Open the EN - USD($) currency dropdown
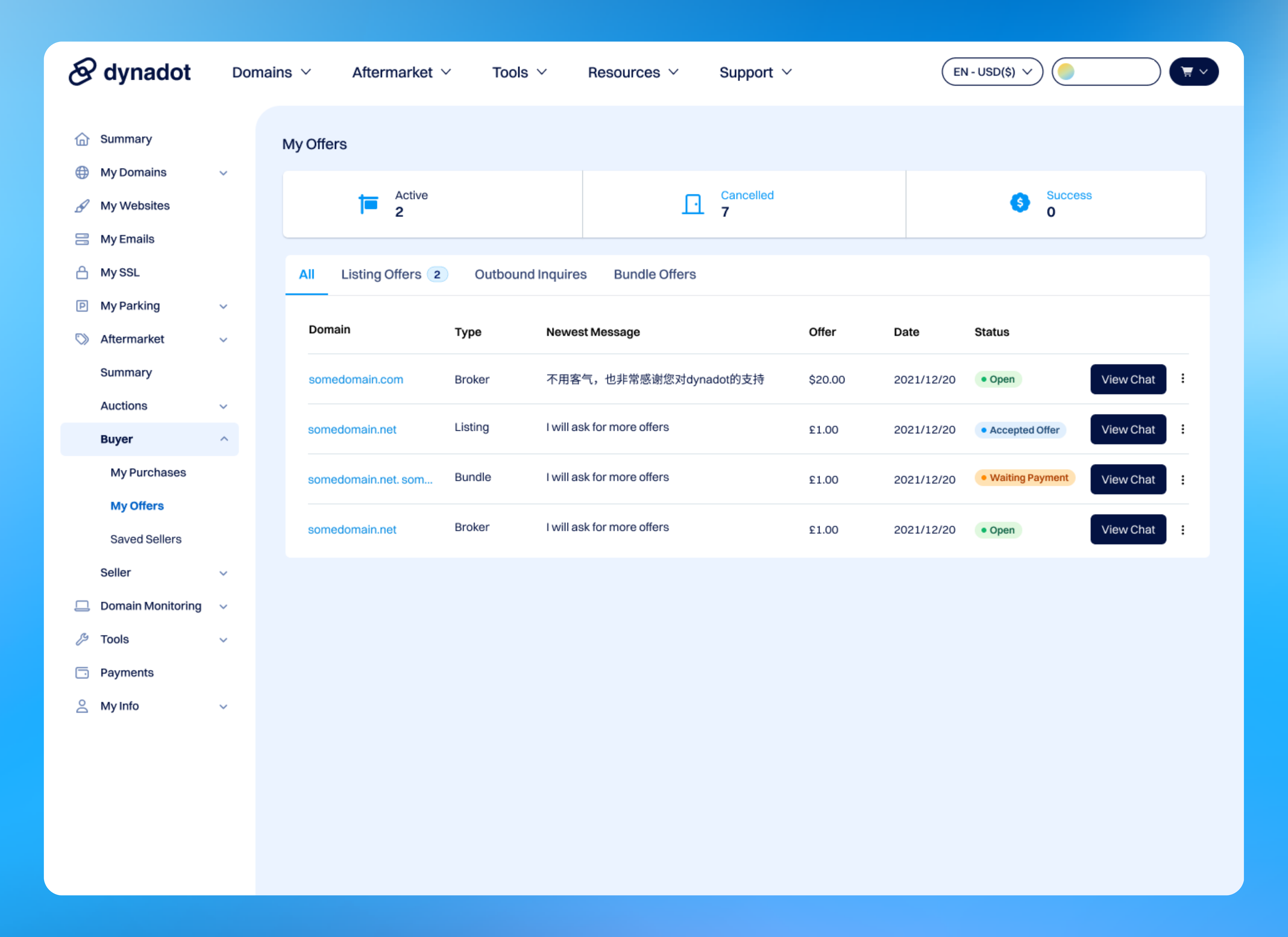The height and width of the screenshot is (937, 1288). click(992, 72)
